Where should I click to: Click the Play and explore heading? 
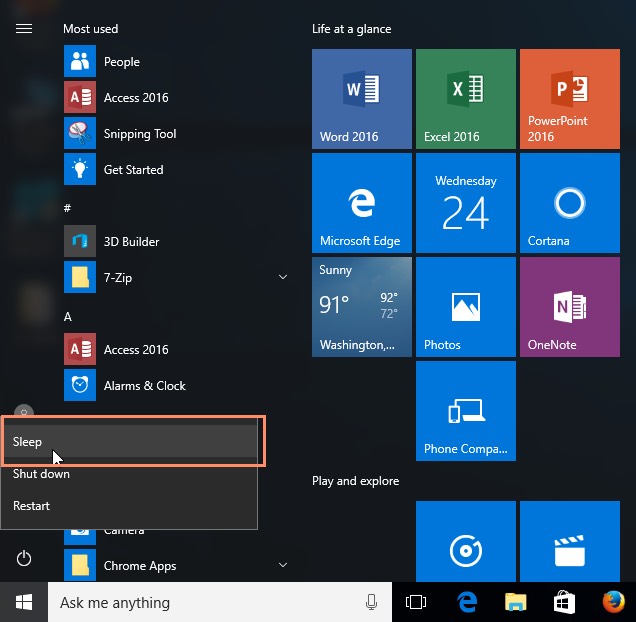tap(355, 481)
